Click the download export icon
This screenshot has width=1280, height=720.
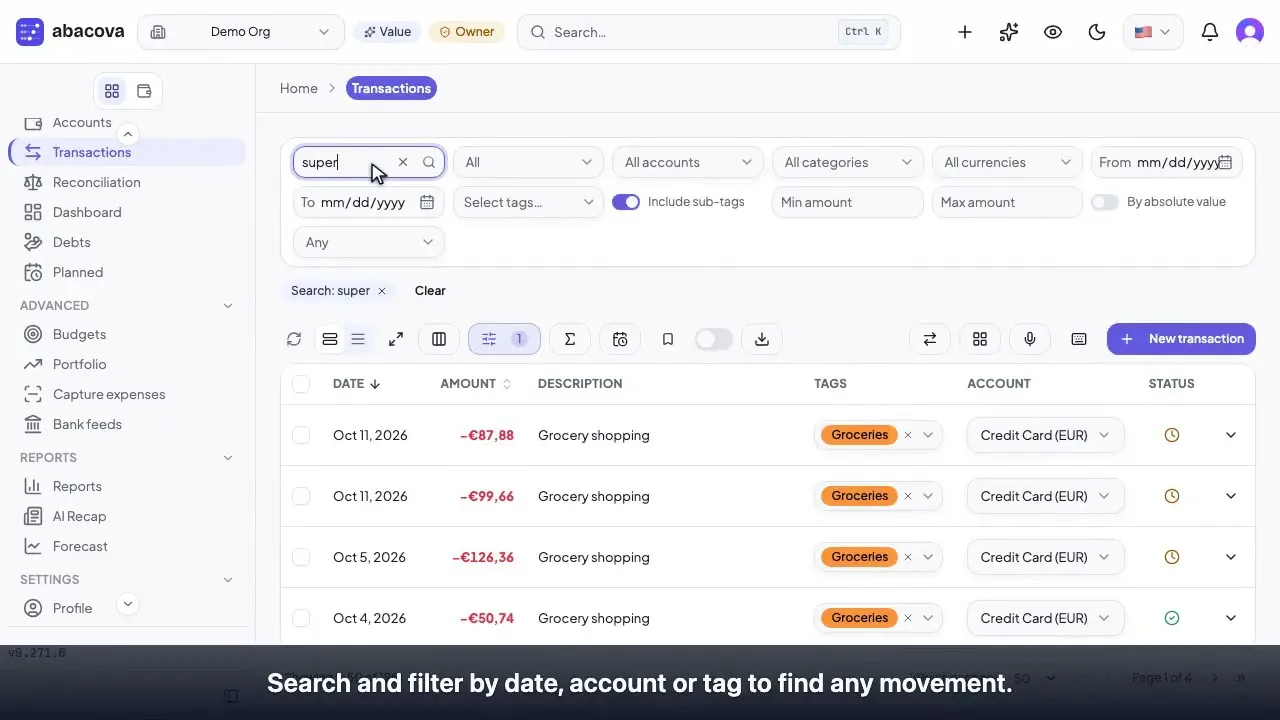762,339
